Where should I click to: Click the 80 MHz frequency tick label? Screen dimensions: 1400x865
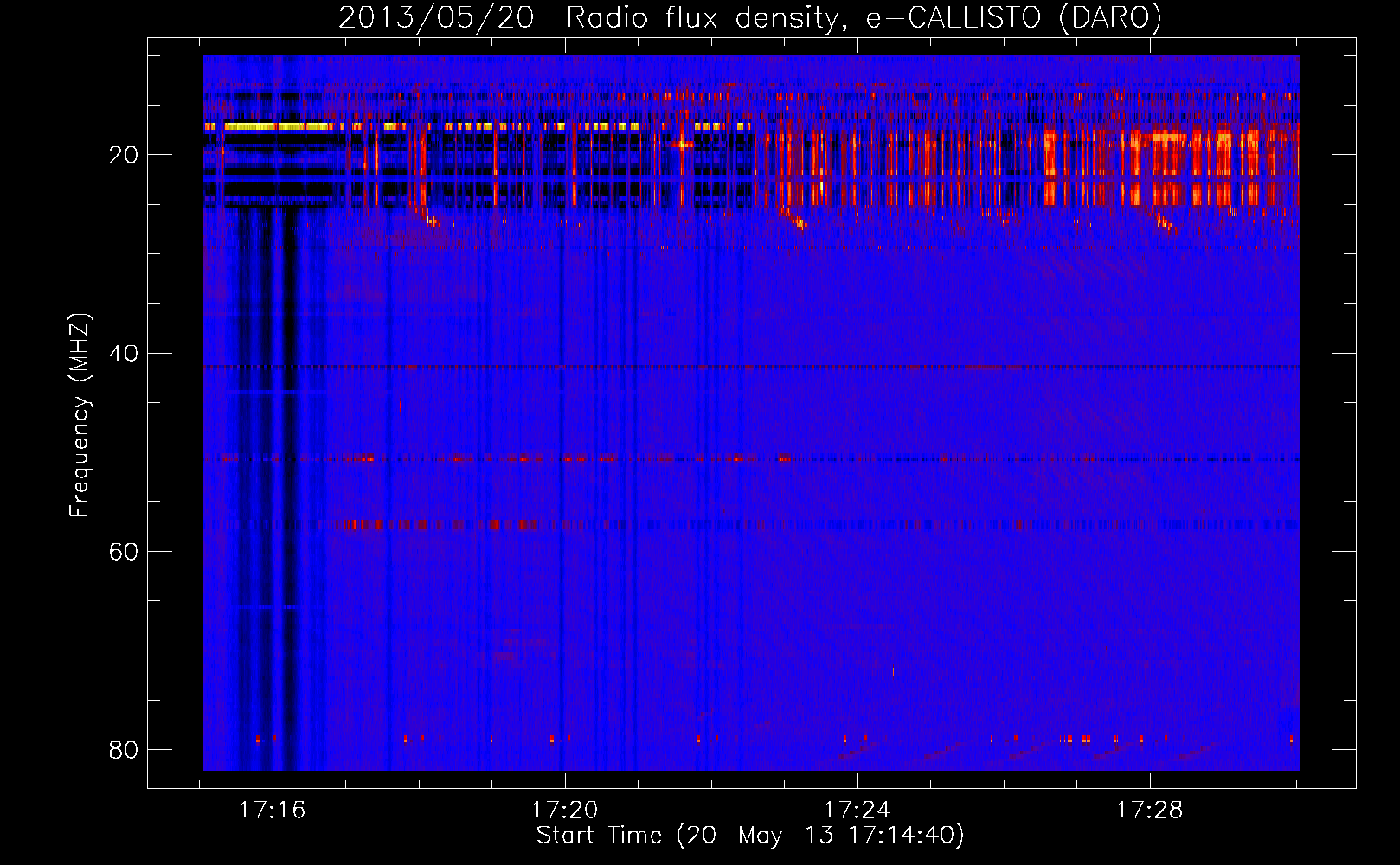click(124, 750)
